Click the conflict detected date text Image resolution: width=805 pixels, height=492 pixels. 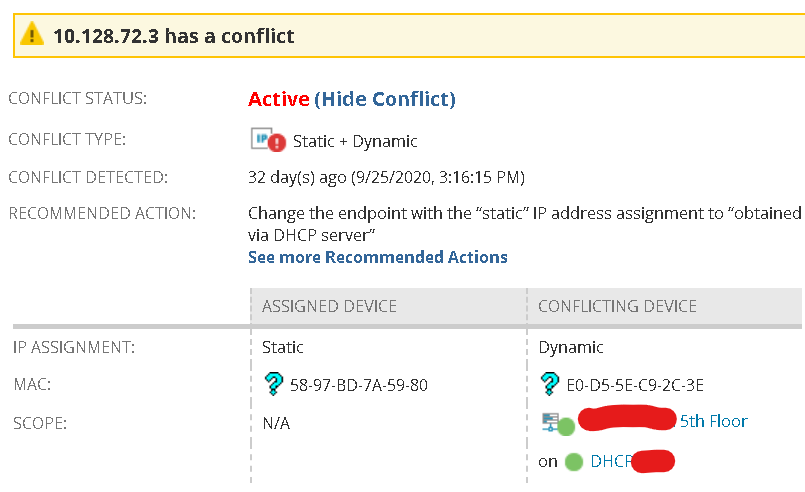(x=386, y=177)
